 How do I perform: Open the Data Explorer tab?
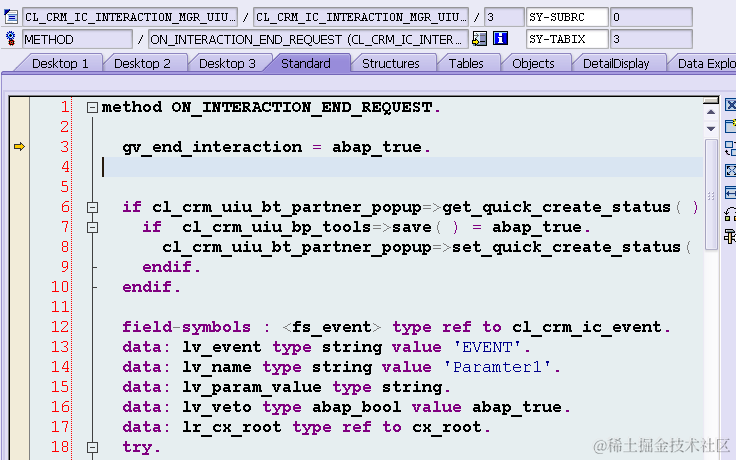(704, 63)
